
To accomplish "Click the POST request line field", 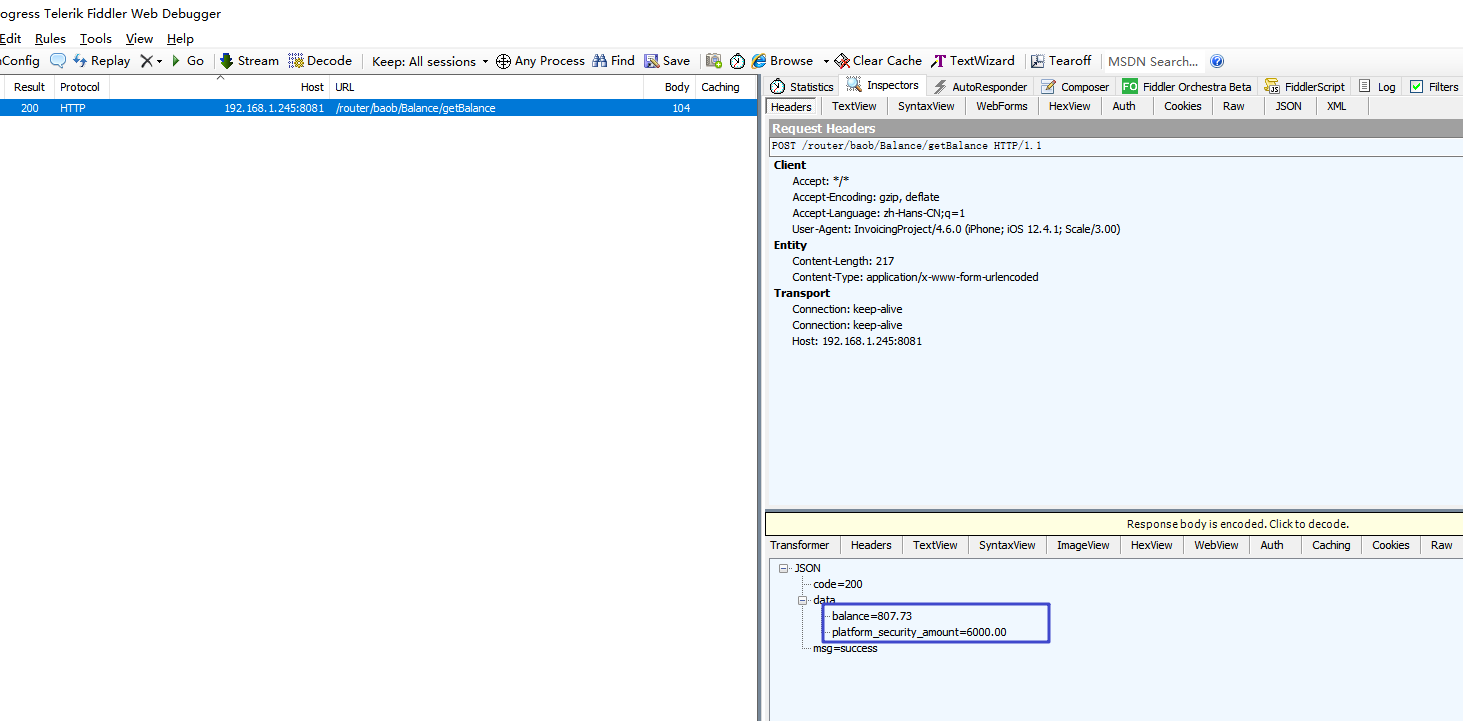I will (1116, 146).
